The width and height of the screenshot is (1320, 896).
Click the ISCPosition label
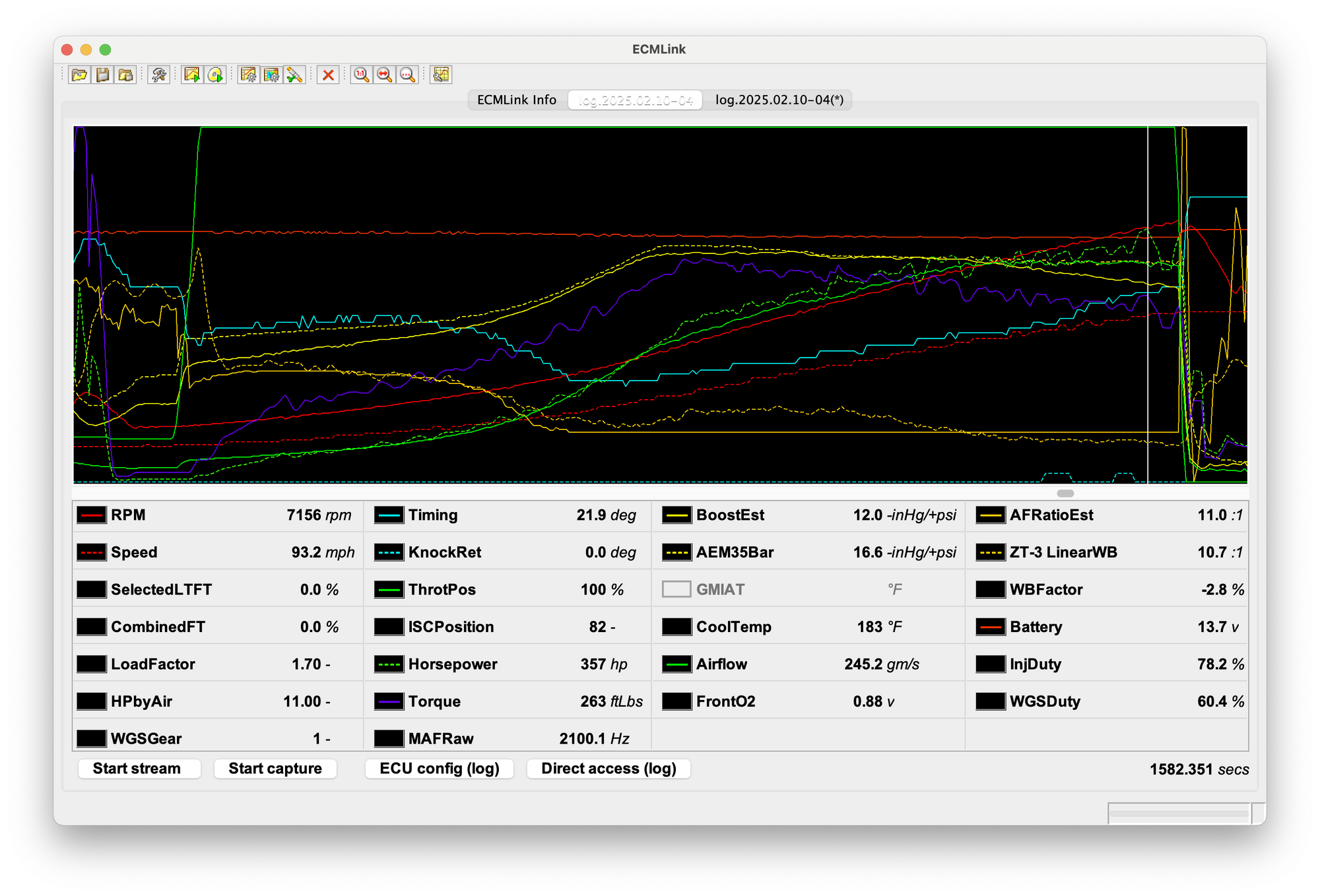(x=451, y=627)
